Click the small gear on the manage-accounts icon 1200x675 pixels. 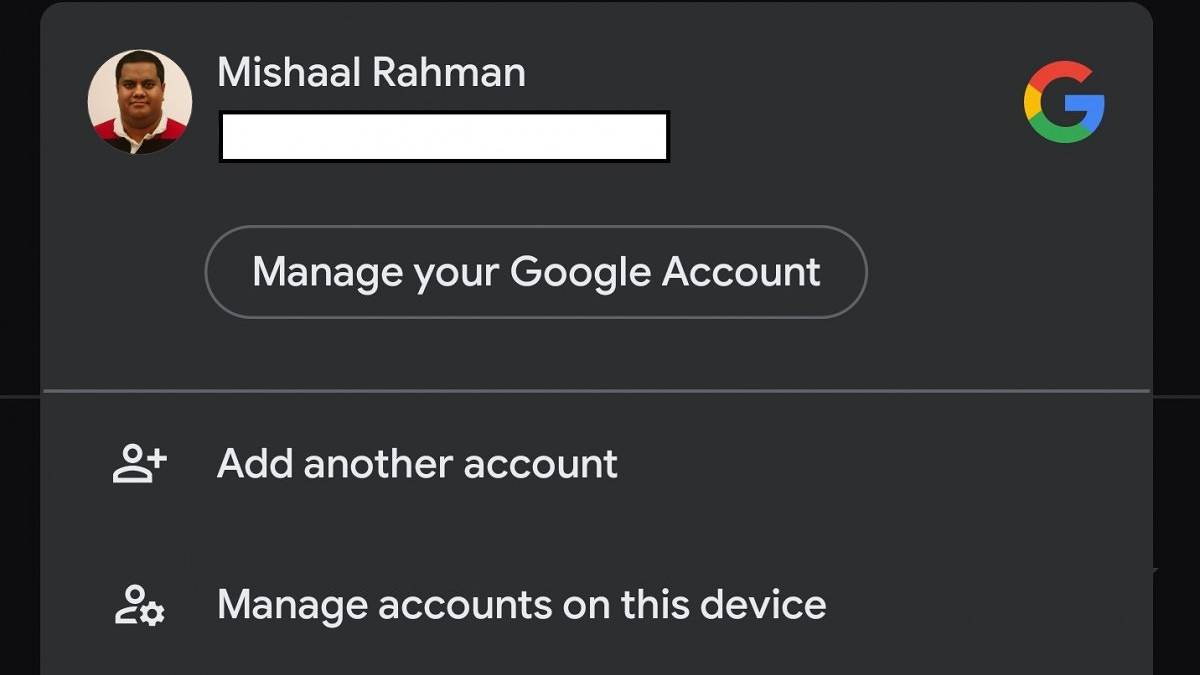click(152, 614)
